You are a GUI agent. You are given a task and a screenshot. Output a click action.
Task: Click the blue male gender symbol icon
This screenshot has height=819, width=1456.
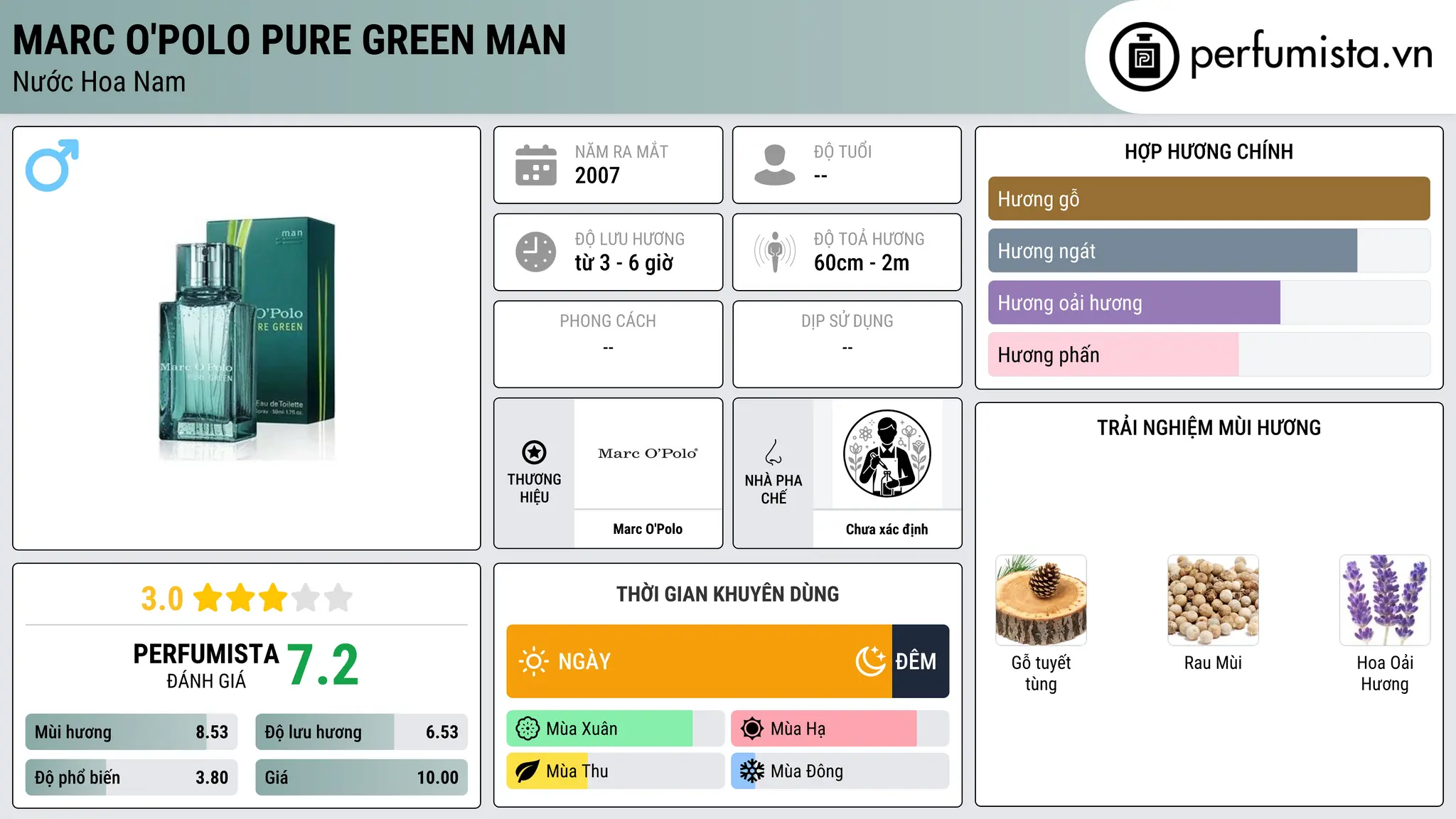click(x=52, y=165)
